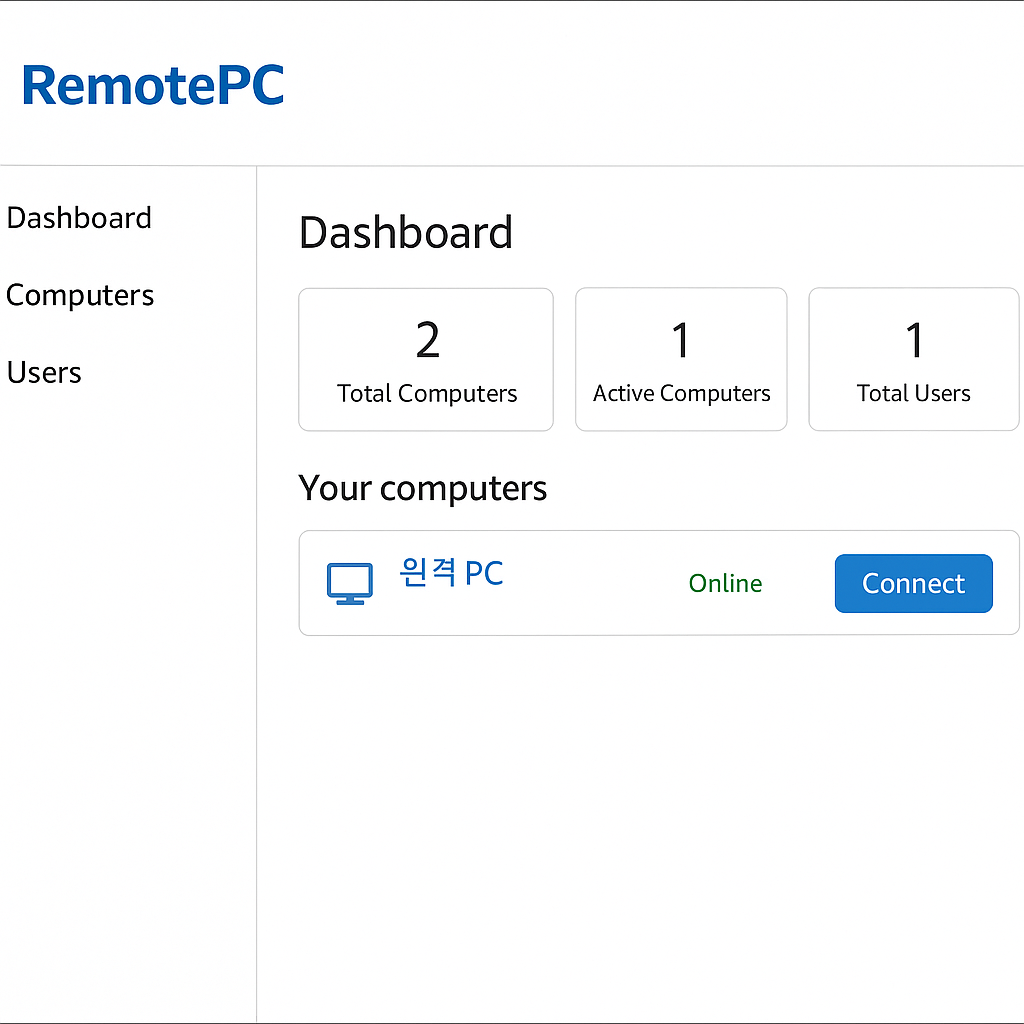The width and height of the screenshot is (1024, 1024).
Task: Open the Total Users card
Action: click(914, 359)
